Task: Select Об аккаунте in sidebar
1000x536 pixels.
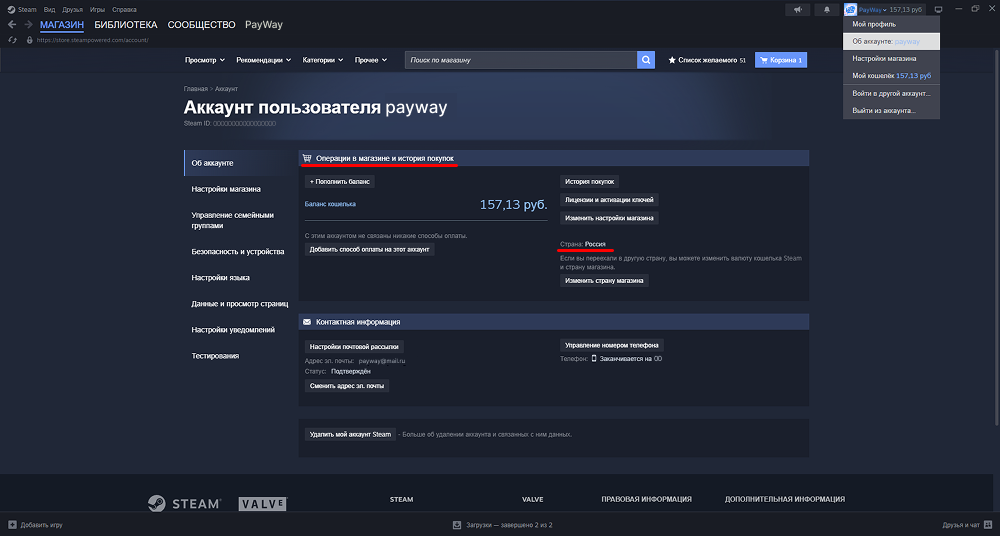Action: [x=239, y=163]
